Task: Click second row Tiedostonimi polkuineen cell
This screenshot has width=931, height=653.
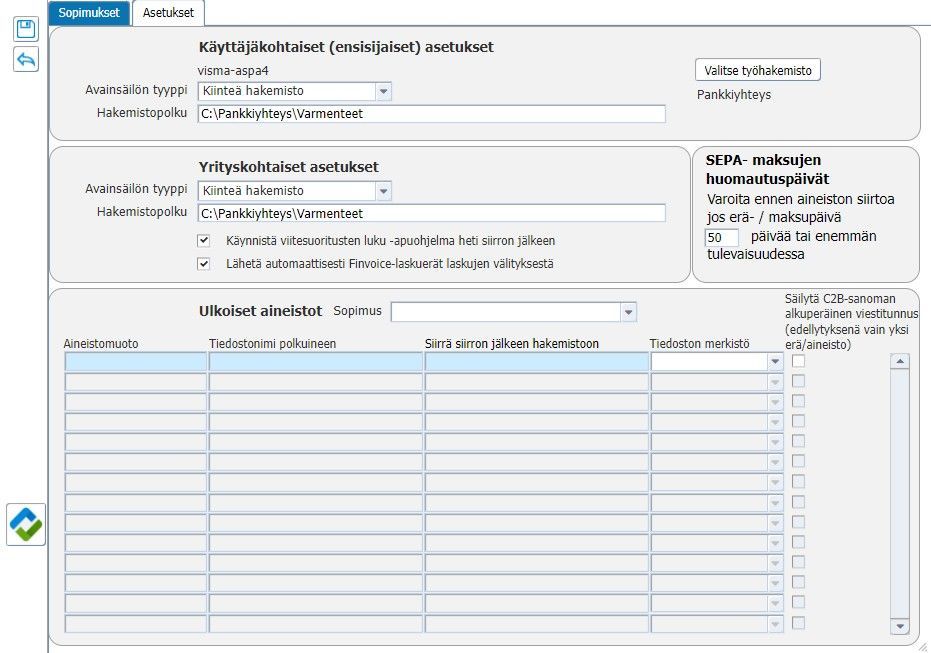Action: point(315,382)
